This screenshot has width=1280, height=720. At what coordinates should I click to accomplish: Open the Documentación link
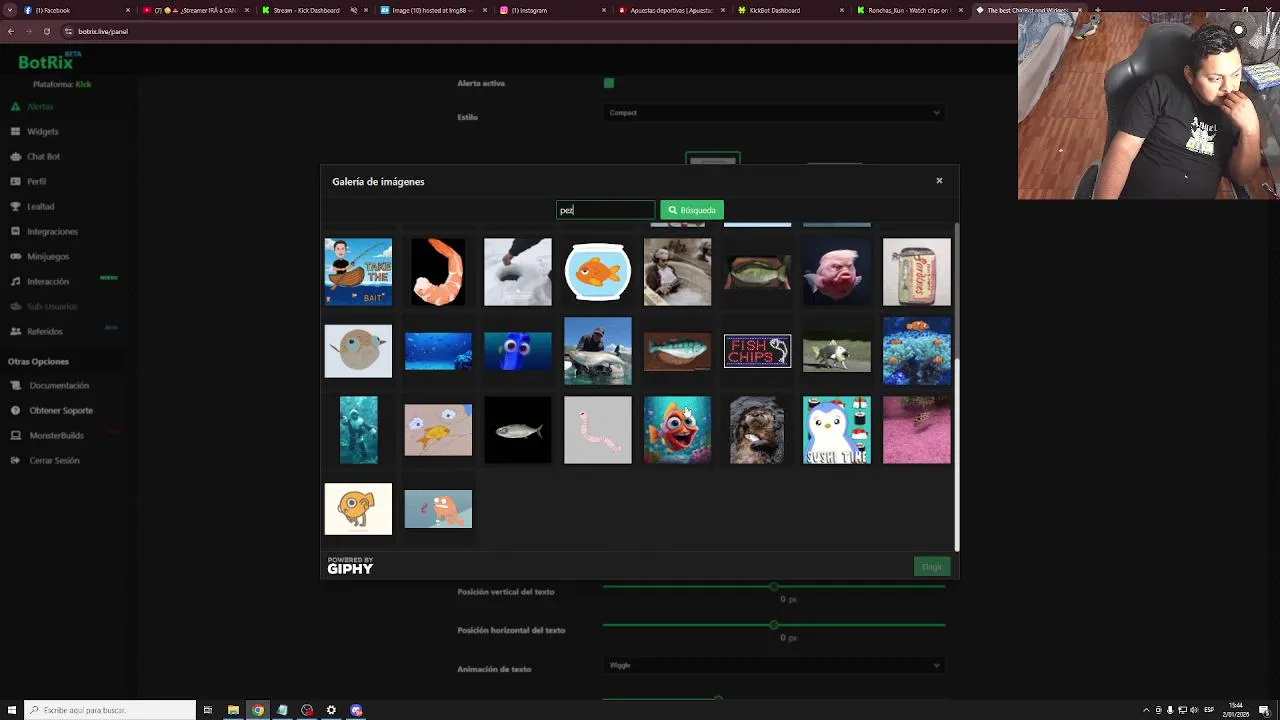[59, 385]
